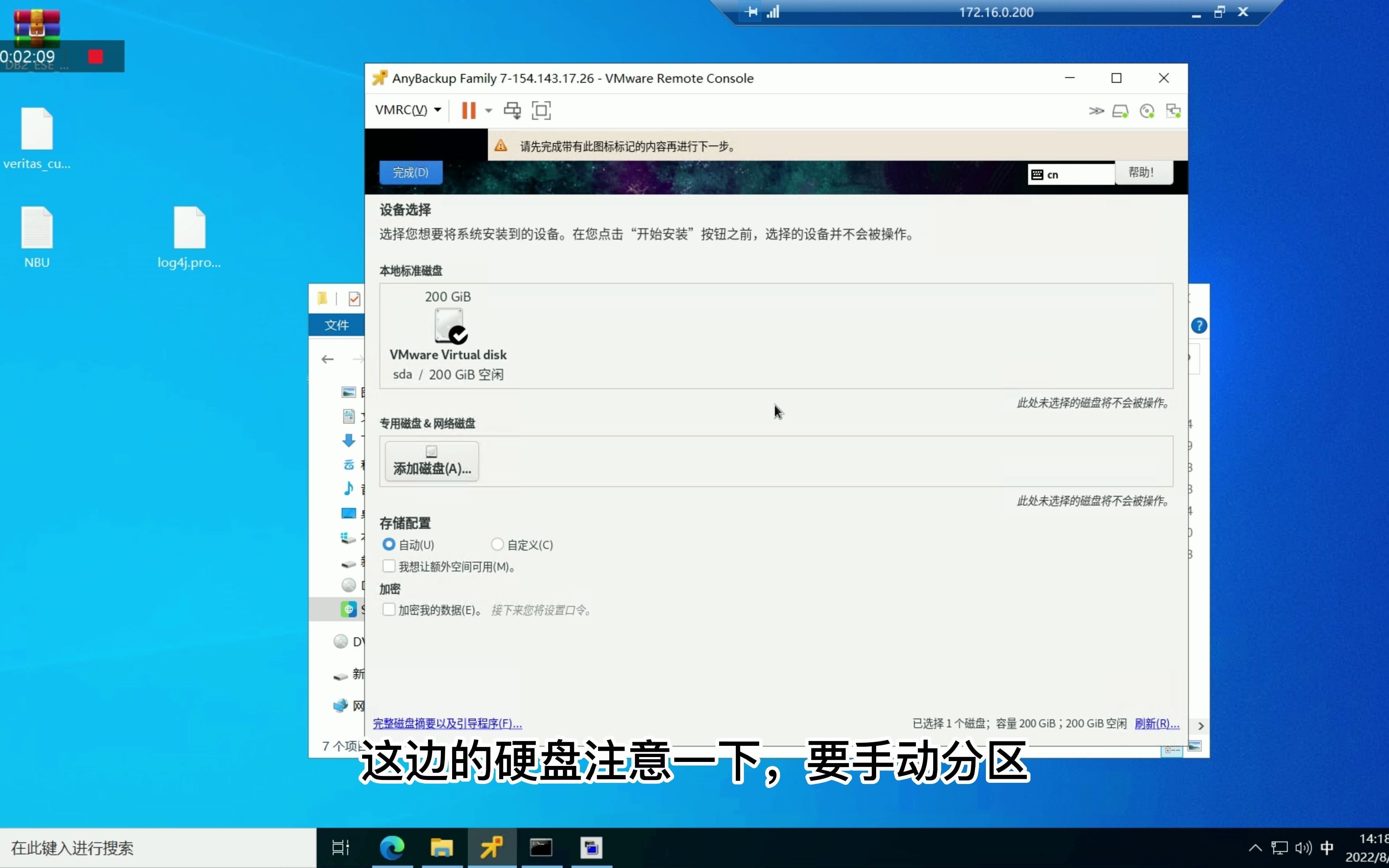The image size is (1389, 868).
Task: Click VMware Remote Console taskbar icon
Action: click(x=491, y=848)
